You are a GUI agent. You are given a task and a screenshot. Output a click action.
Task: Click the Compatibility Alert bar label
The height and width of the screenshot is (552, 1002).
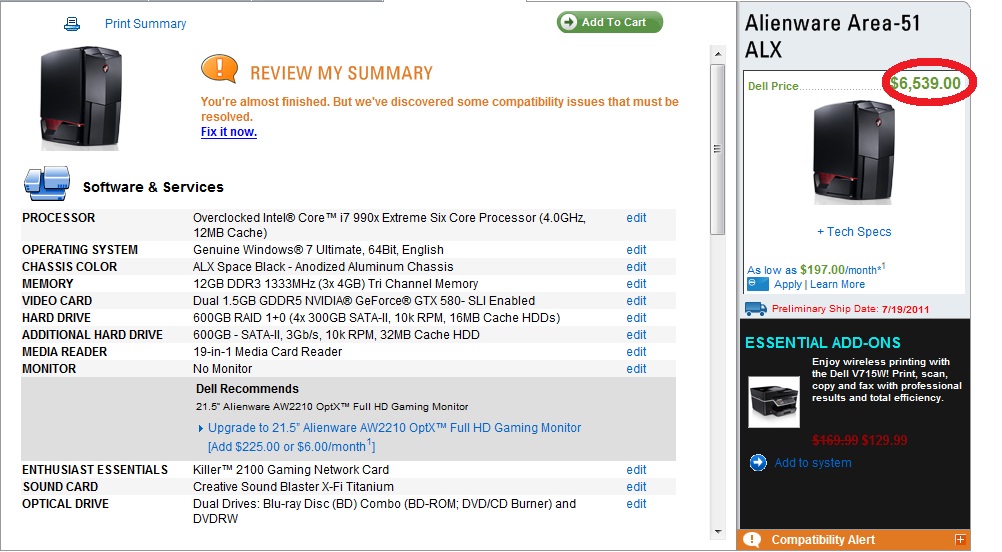point(823,540)
